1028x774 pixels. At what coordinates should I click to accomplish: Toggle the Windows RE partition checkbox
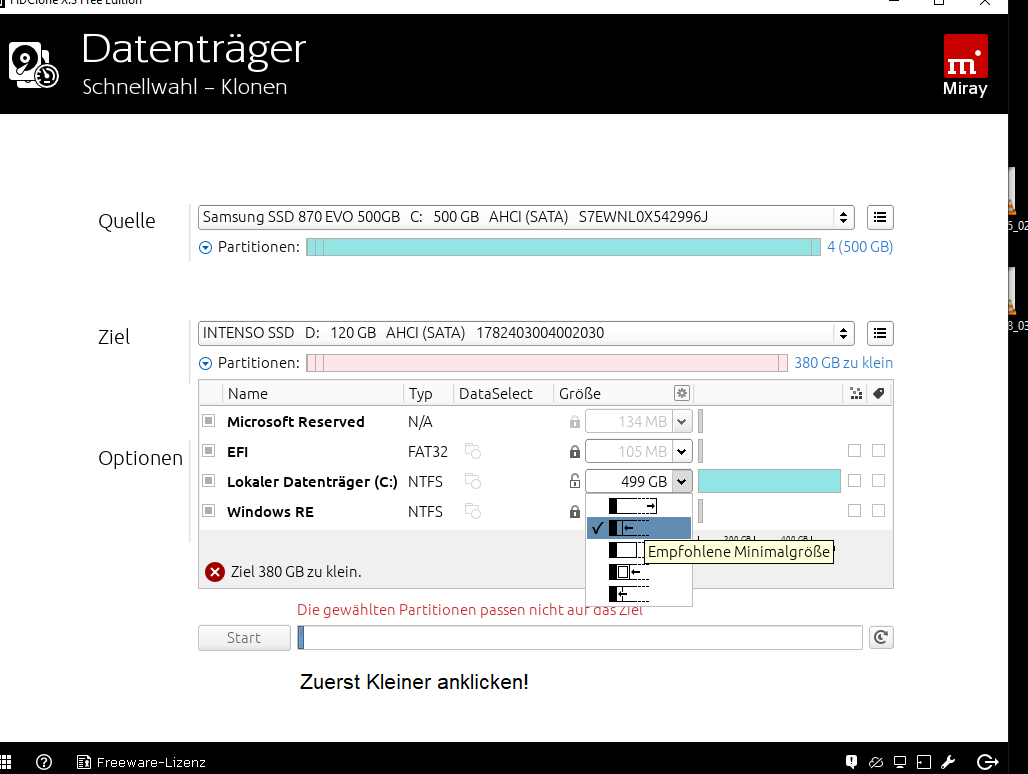coord(208,511)
